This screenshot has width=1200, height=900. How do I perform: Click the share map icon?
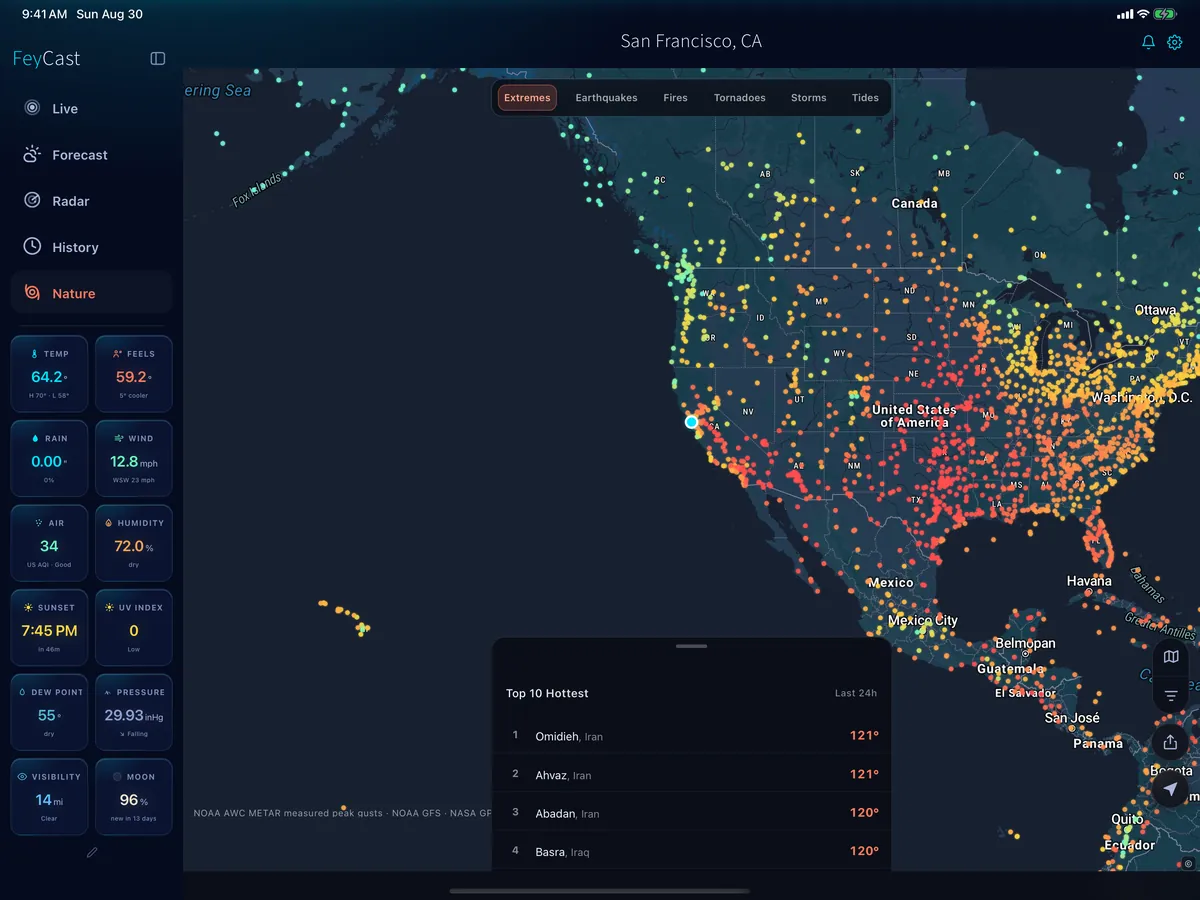[1170, 742]
